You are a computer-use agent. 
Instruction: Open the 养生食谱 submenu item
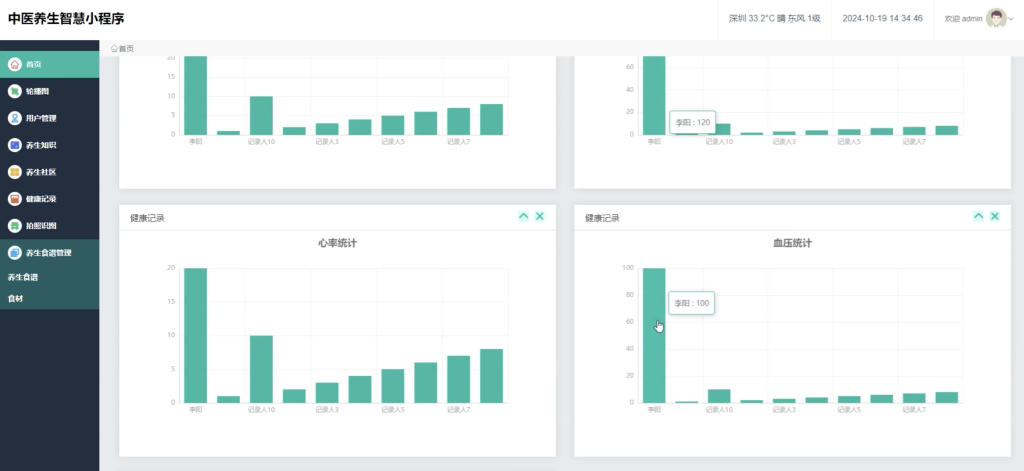23,277
